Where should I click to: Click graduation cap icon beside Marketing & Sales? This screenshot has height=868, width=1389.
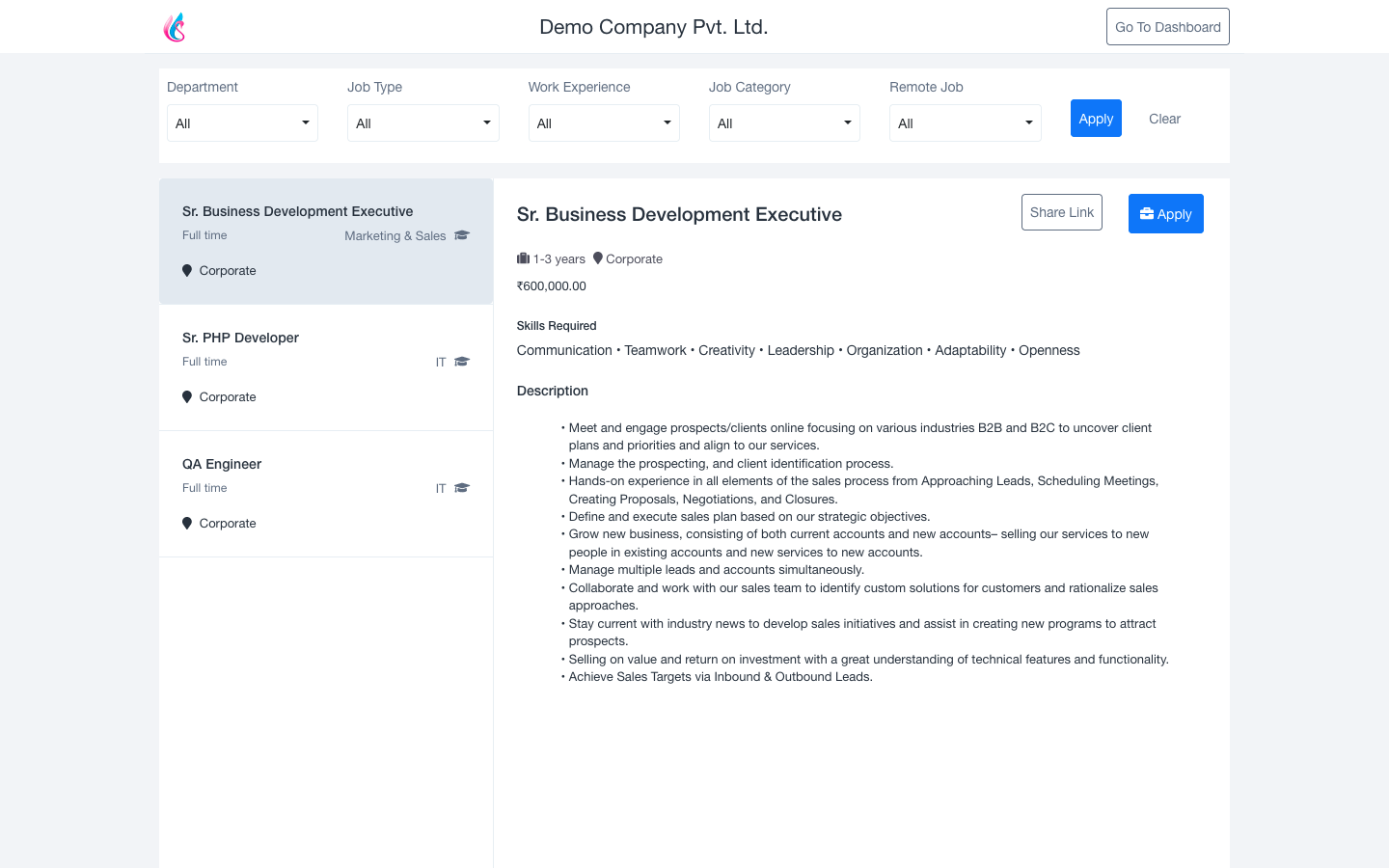coord(462,235)
